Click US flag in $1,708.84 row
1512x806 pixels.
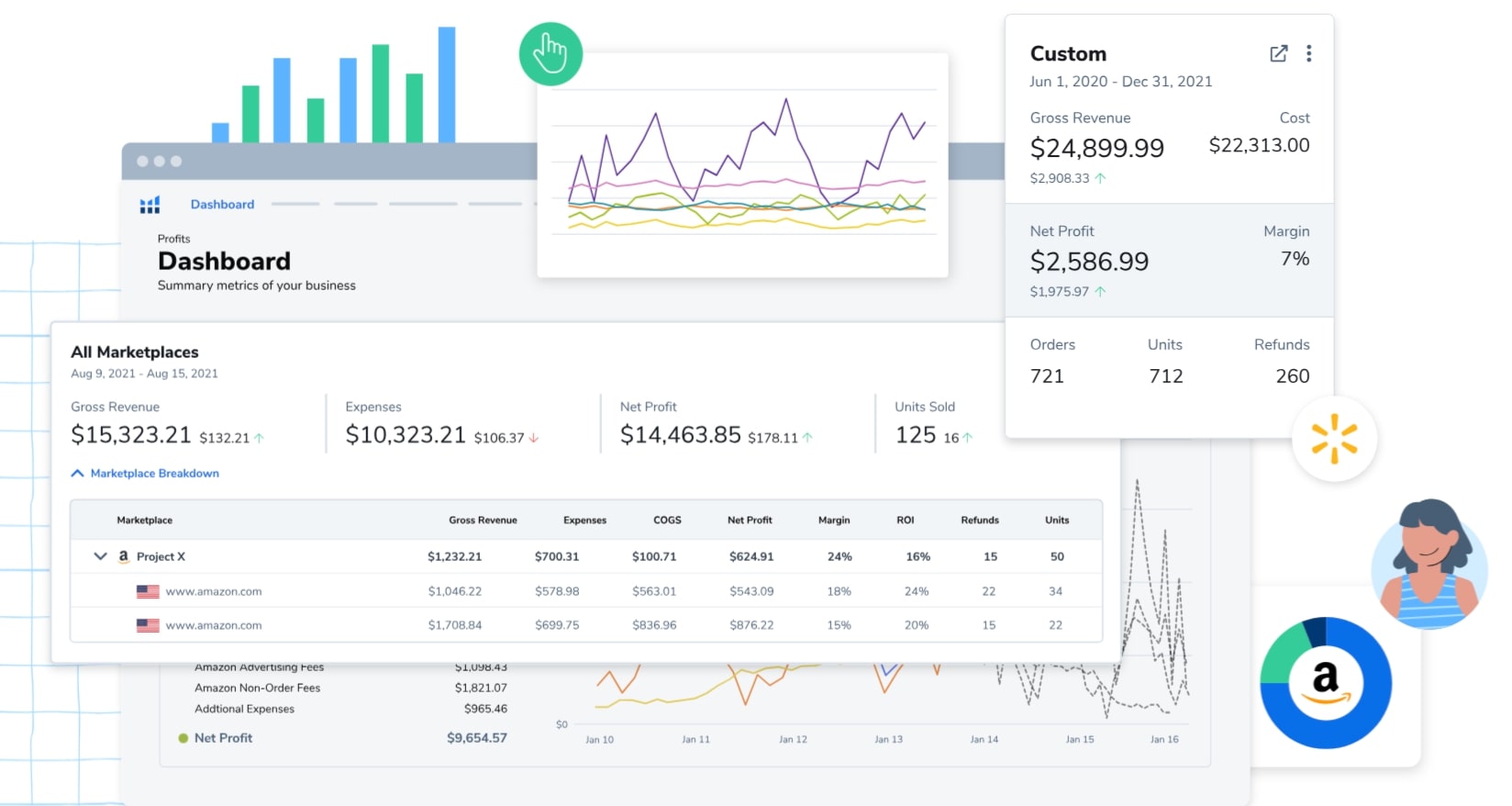[x=148, y=626]
